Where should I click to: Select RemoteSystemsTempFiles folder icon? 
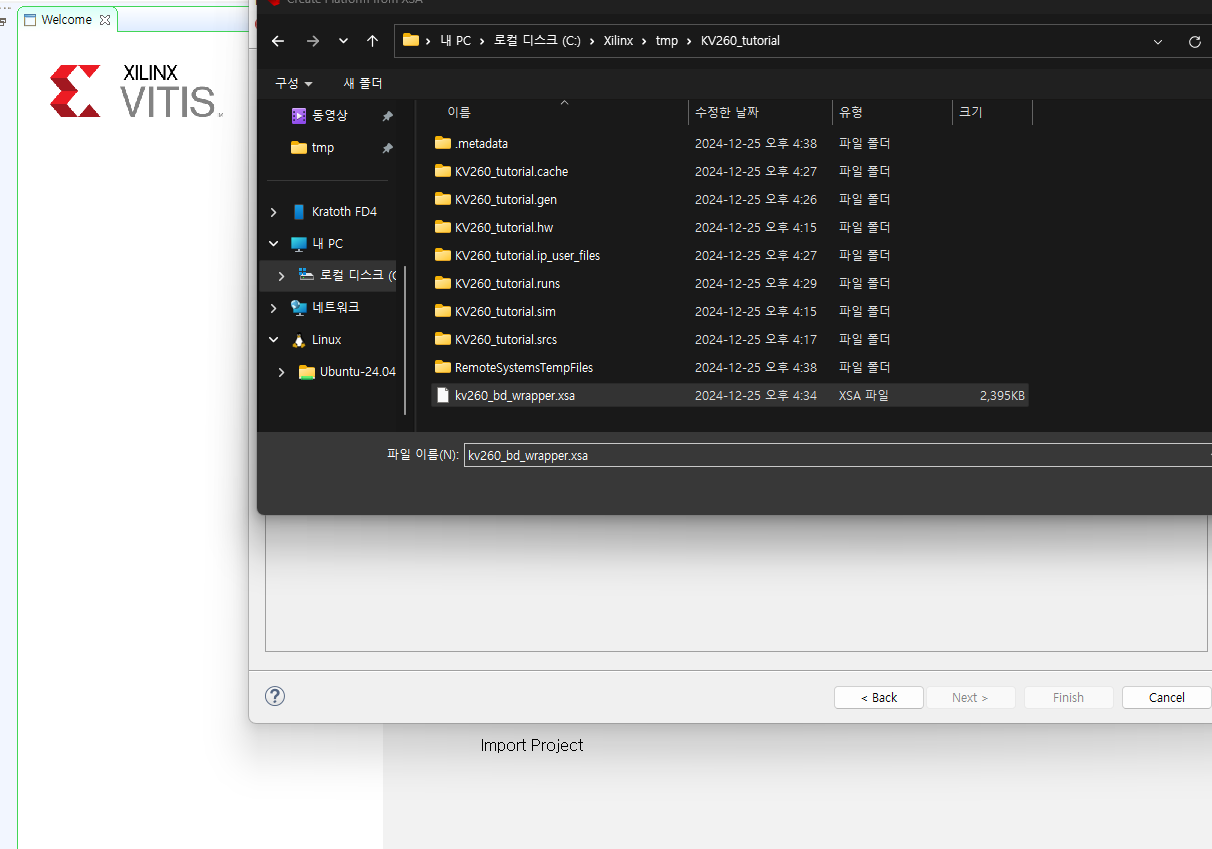[x=443, y=367]
